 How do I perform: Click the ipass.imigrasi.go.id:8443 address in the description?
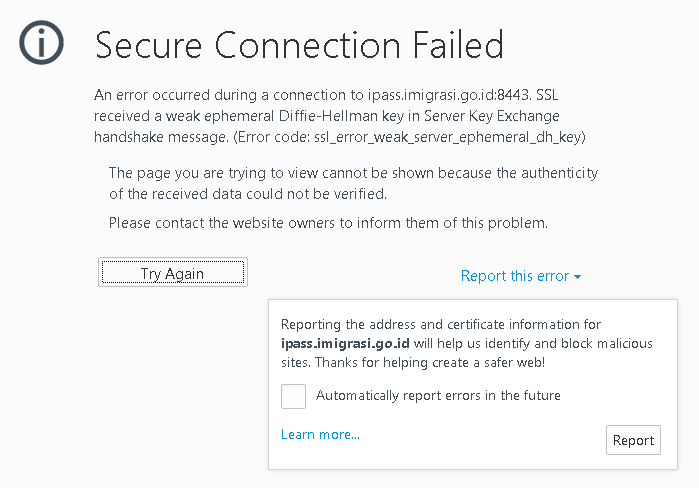point(448,95)
